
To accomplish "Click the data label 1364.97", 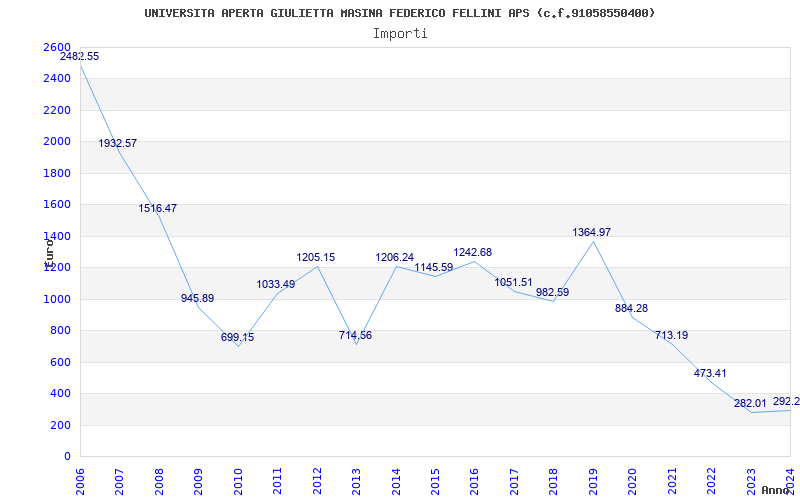I will point(592,232).
